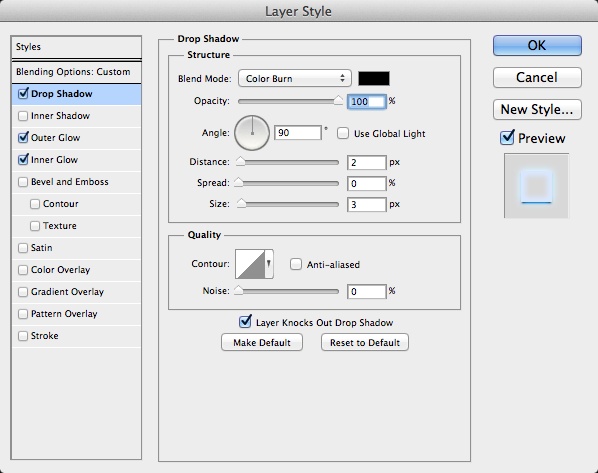Open the Inner Glow settings row
The image size is (598, 473).
77,160
